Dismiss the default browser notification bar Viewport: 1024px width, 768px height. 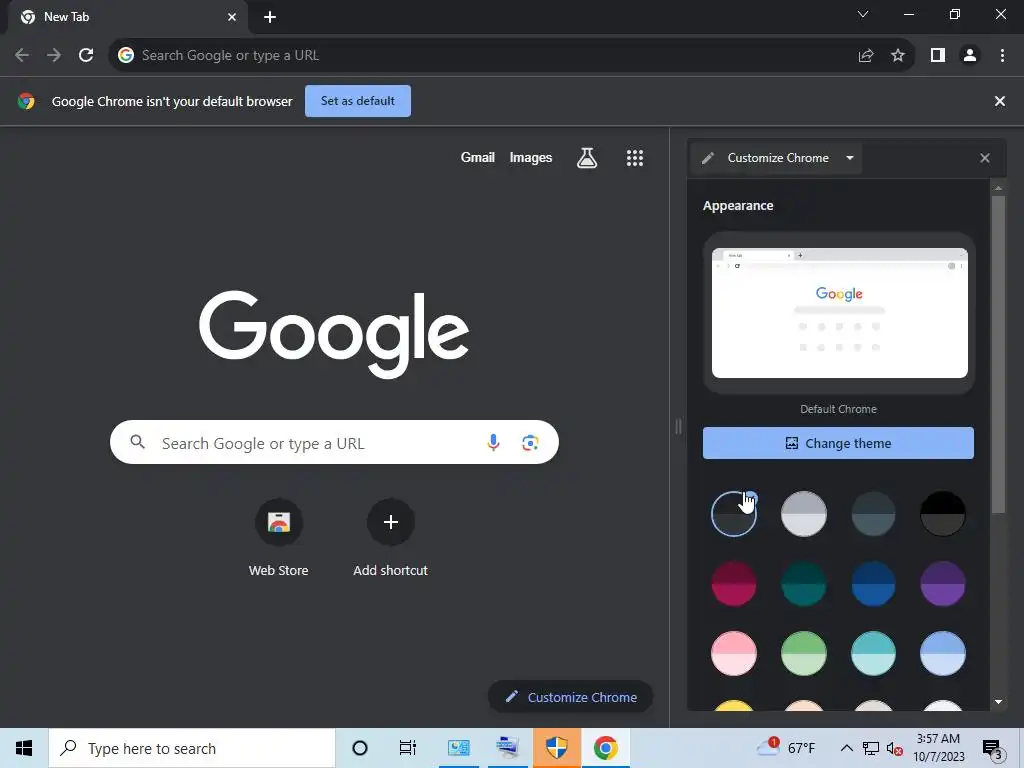tap(999, 101)
